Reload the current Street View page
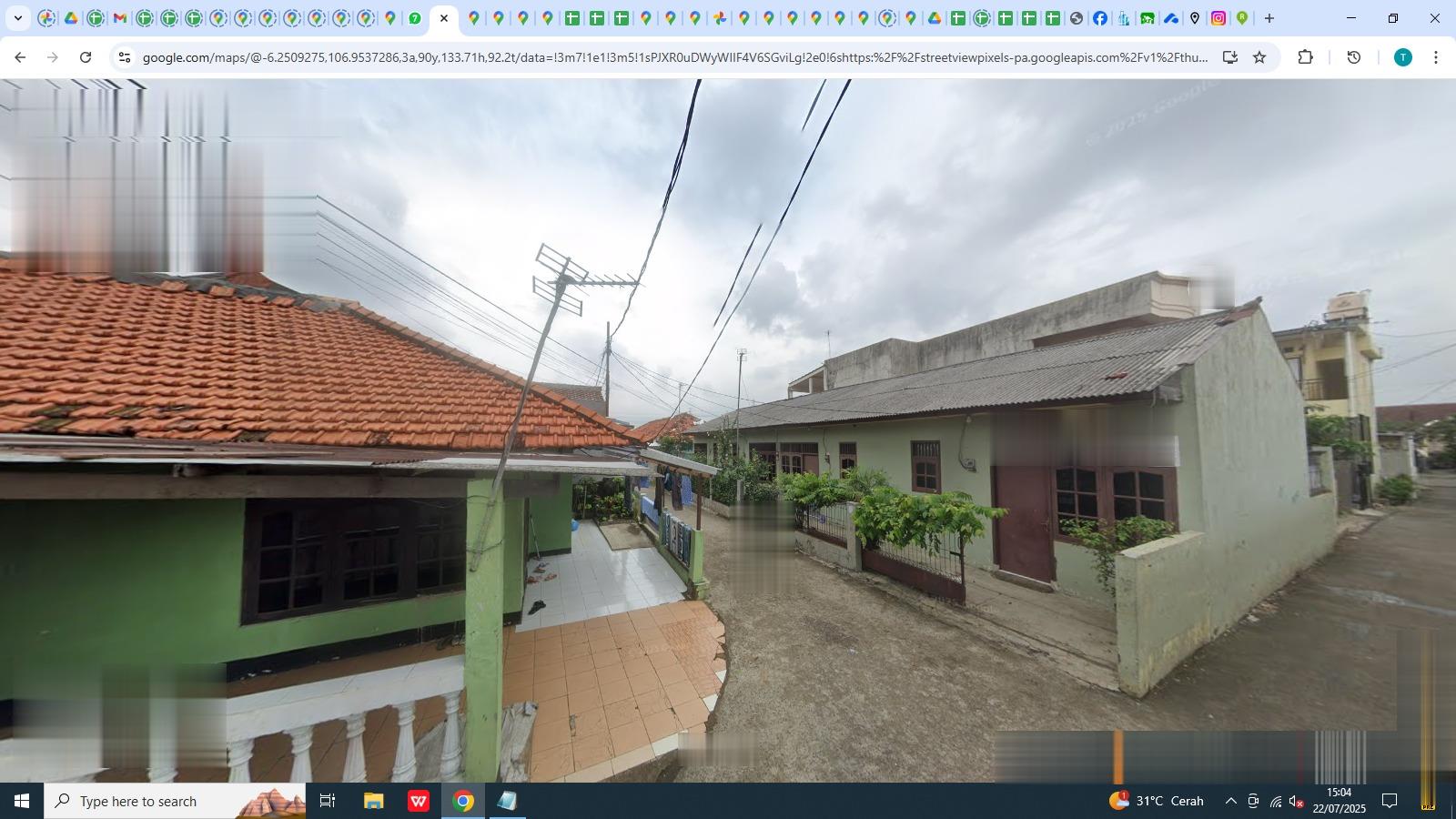This screenshot has width=1456, height=819. tap(85, 56)
